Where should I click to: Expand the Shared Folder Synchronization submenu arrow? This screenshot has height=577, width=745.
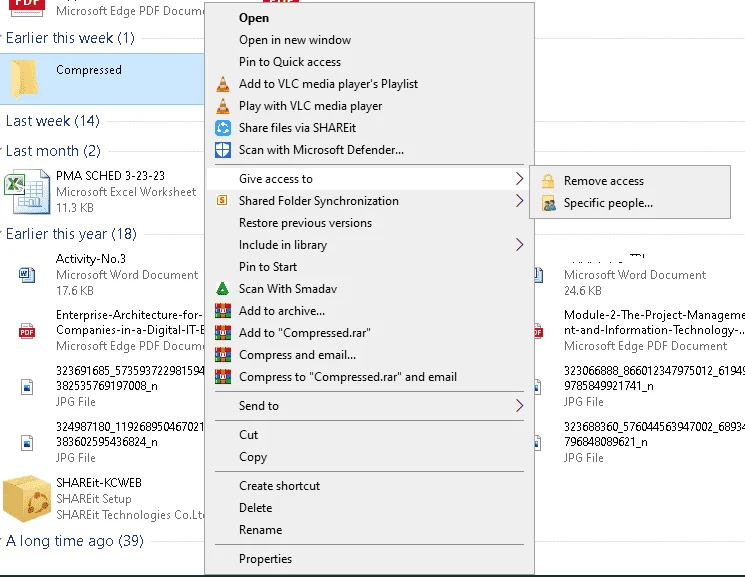point(519,201)
